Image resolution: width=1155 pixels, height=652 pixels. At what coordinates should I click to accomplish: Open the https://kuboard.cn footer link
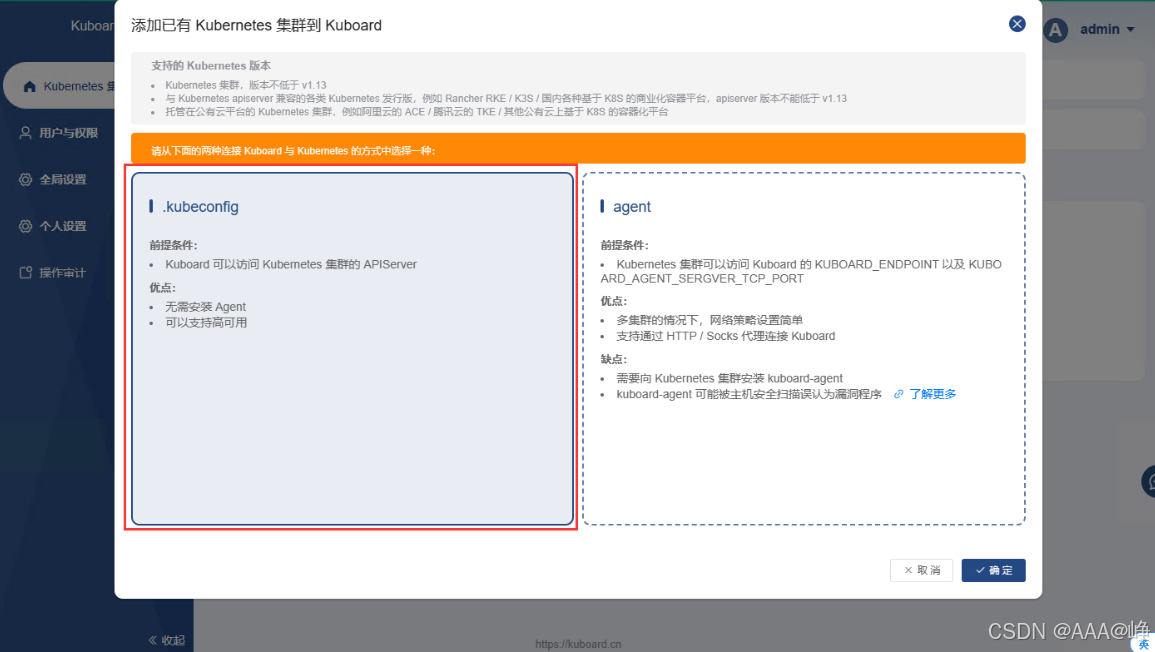pyautogui.click(x=578, y=644)
